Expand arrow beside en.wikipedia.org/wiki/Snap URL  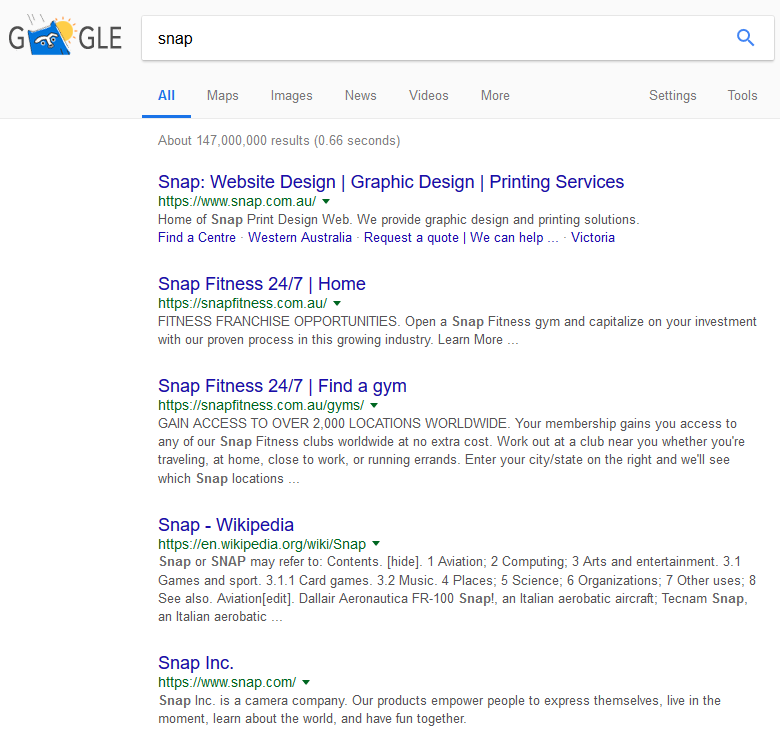tap(376, 544)
